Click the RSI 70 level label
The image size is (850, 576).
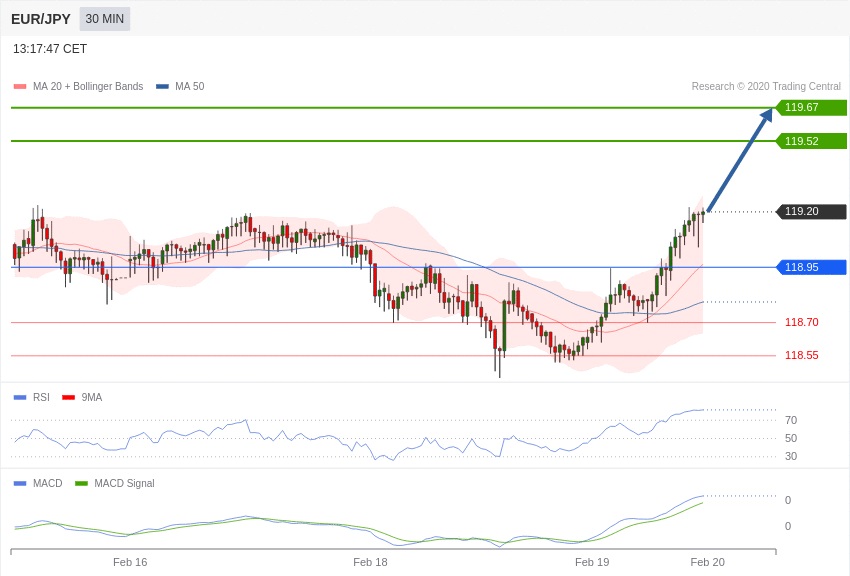pos(791,420)
